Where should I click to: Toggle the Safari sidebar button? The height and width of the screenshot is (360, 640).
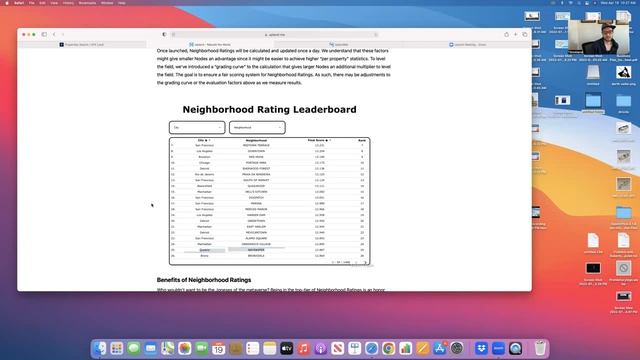pos(44,34)
